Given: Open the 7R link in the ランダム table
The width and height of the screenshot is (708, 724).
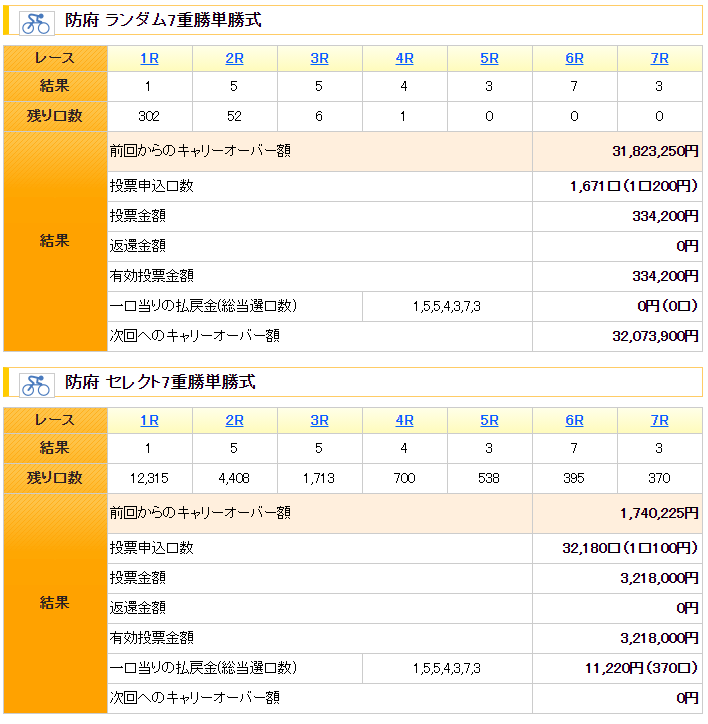Looking at the screenshot, I should click(x=659, y=59).
